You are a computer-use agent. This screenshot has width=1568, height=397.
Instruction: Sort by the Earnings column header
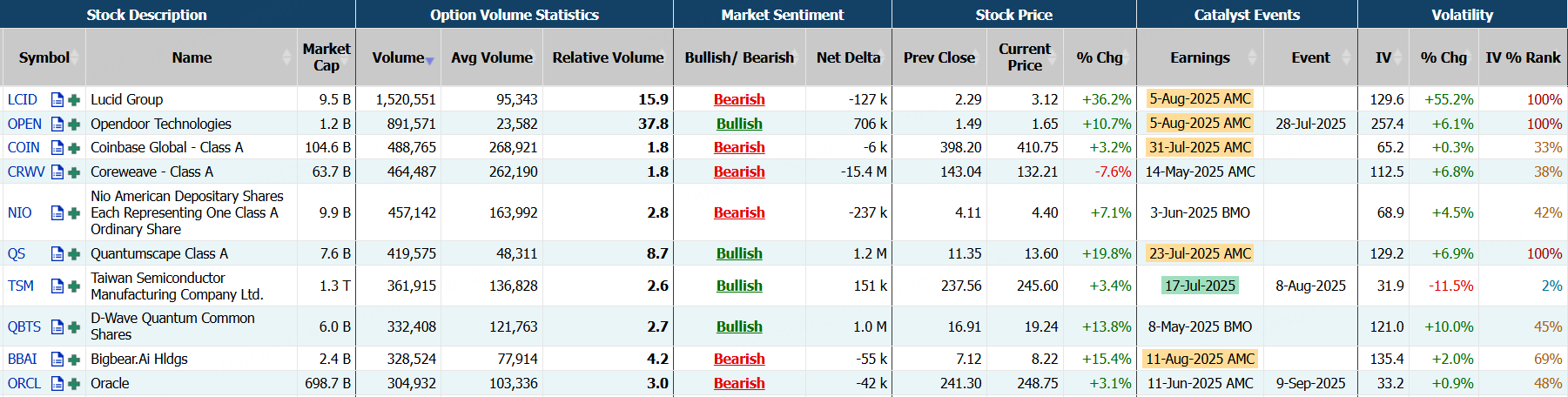[1201, 57]
